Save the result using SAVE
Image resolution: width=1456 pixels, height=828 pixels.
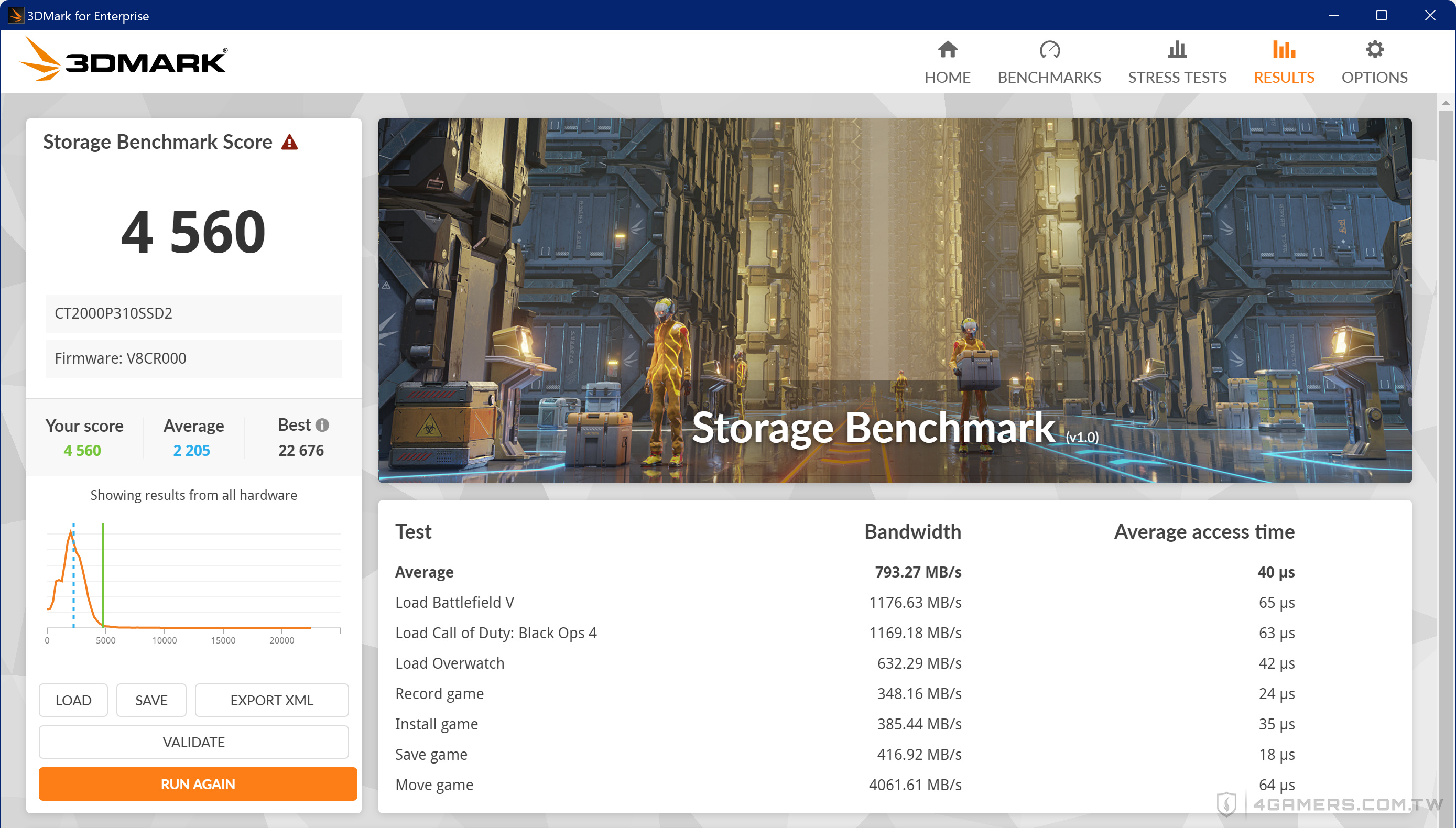pyautogui.click(x=151, y=700)
